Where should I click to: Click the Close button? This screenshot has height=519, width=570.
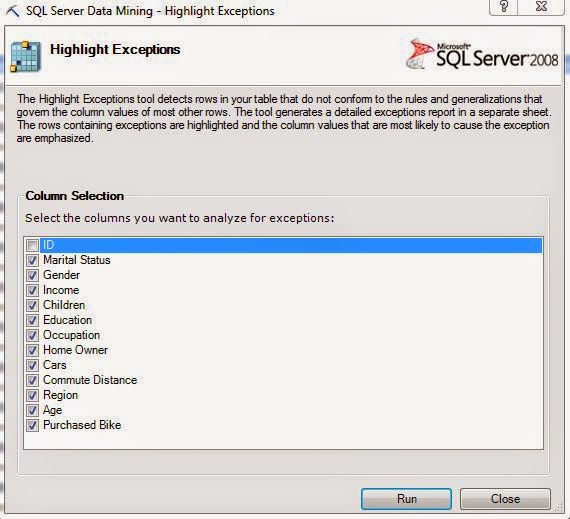(x=505, y=499)
